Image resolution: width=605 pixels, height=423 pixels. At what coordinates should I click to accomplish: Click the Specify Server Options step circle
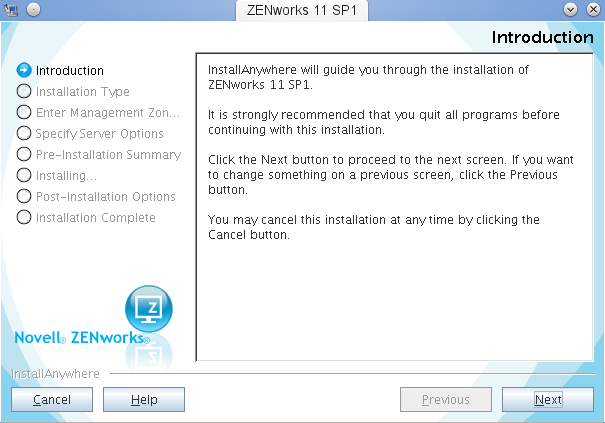point(25,134)
